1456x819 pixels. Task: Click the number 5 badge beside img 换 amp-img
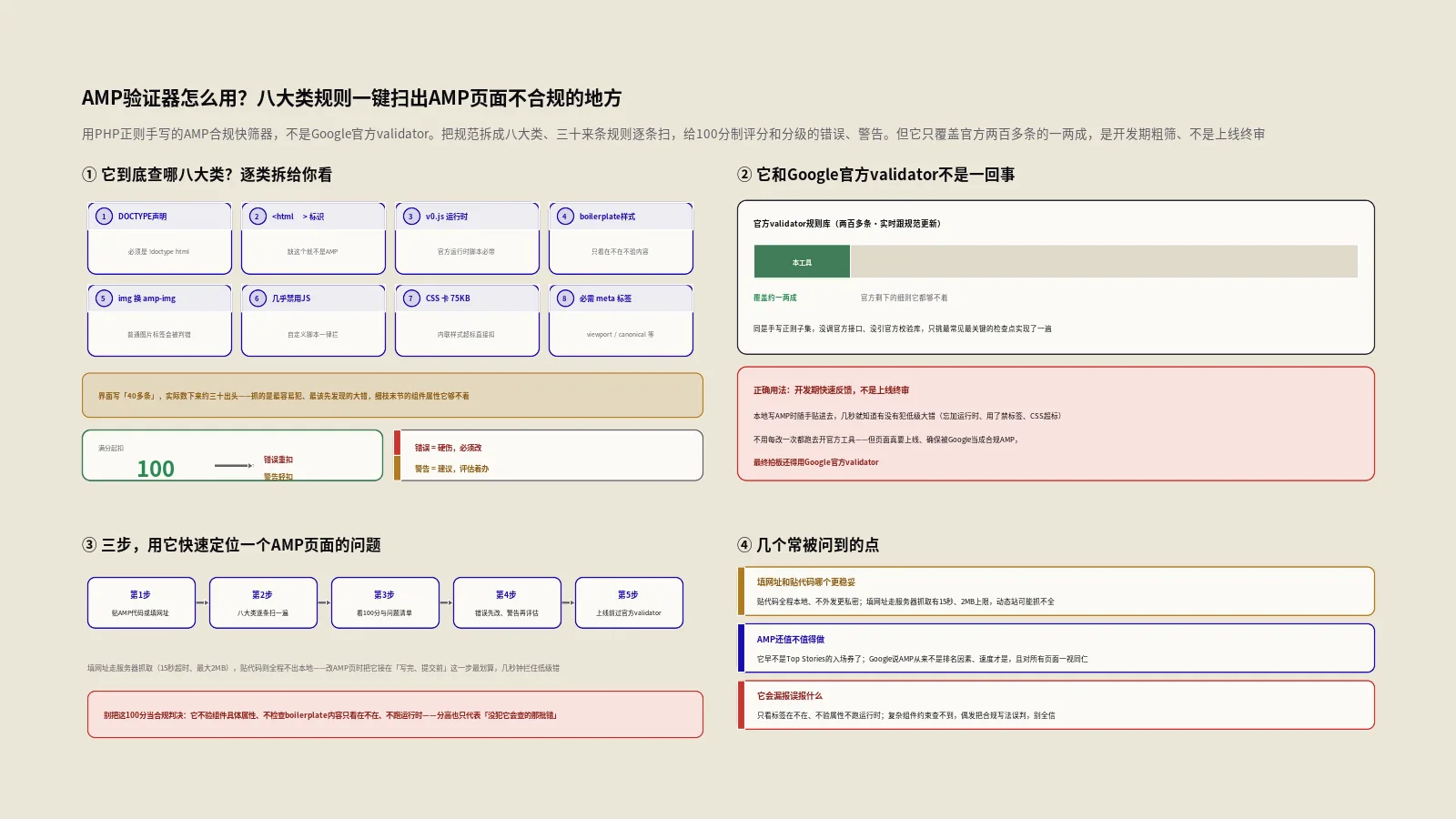coord(104,298)
